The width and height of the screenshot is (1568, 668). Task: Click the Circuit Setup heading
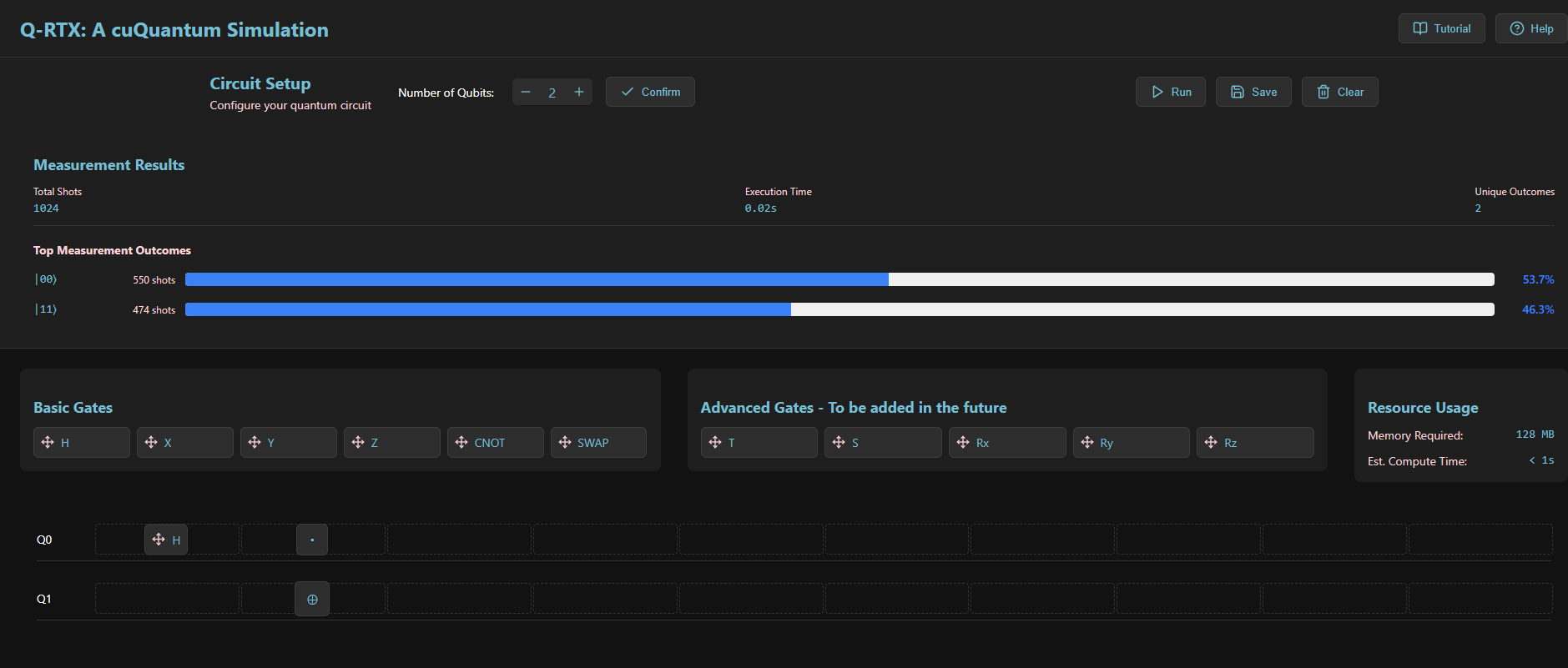[260, 83]
